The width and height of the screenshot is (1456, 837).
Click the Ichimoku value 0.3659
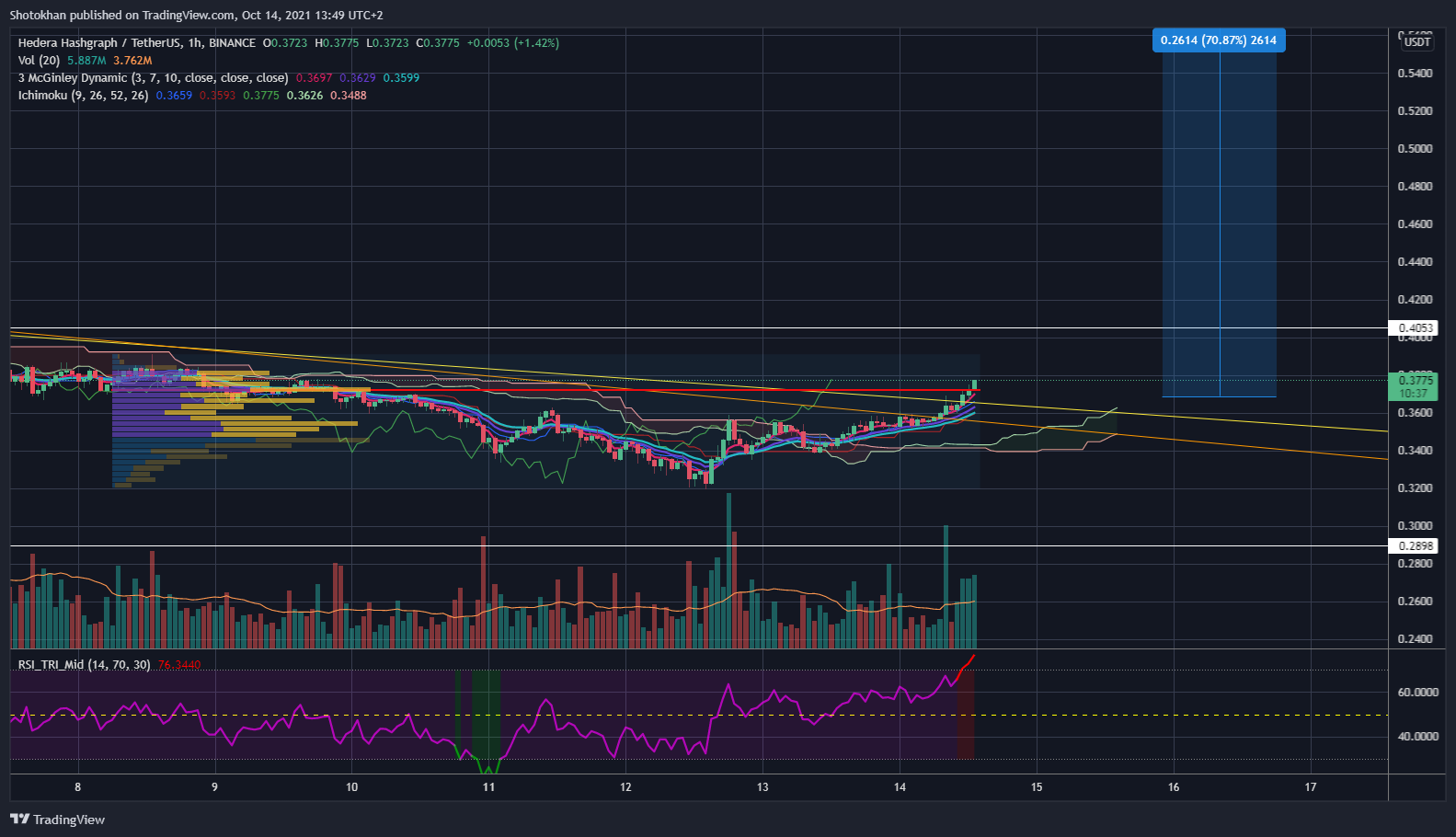click(x=174, y=96)
